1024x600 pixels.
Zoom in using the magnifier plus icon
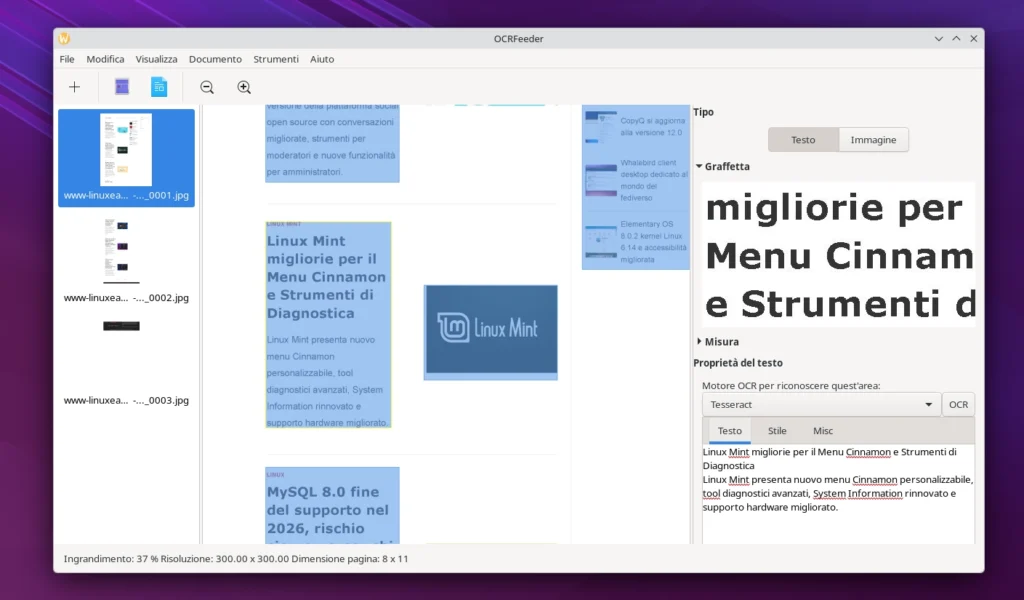pos(244,87)
